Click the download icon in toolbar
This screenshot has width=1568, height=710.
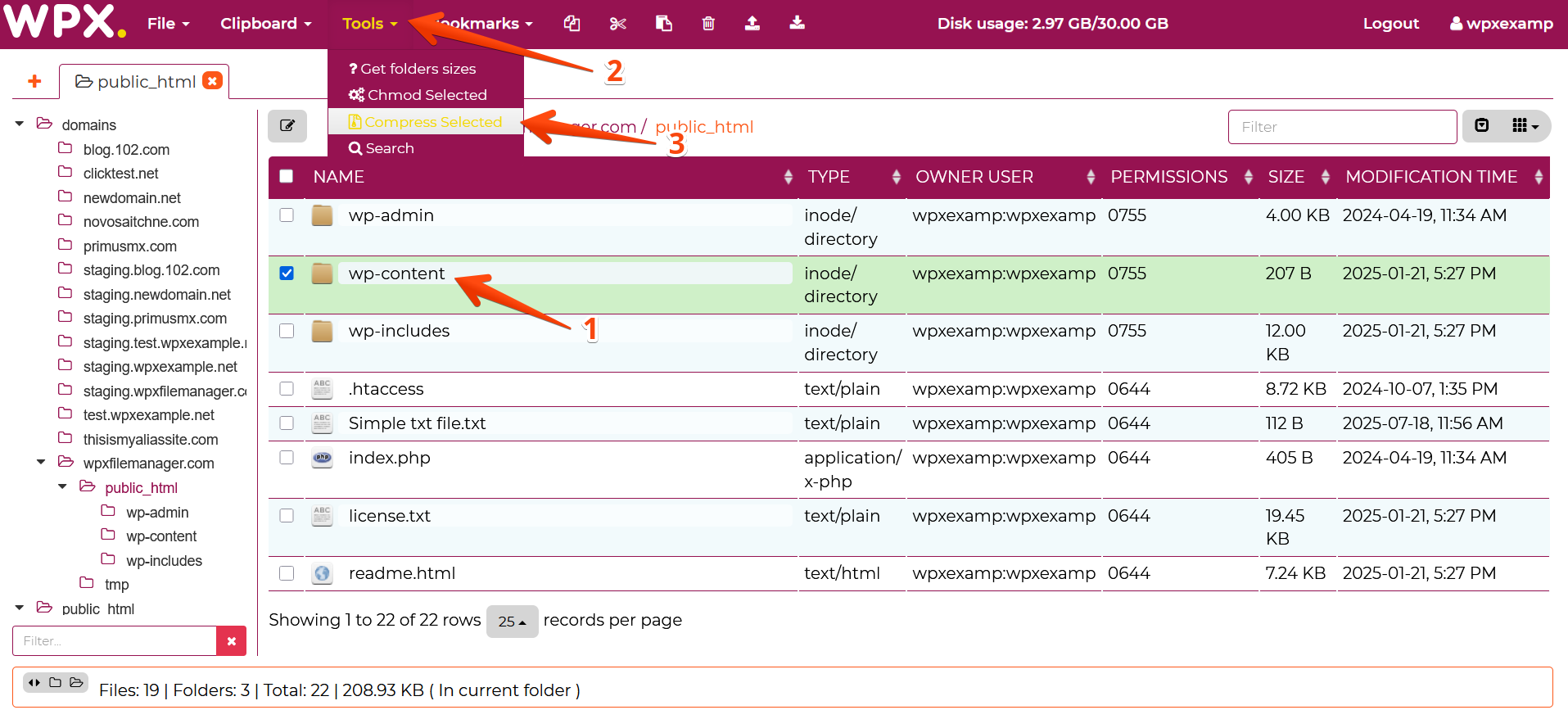point(797,24)
